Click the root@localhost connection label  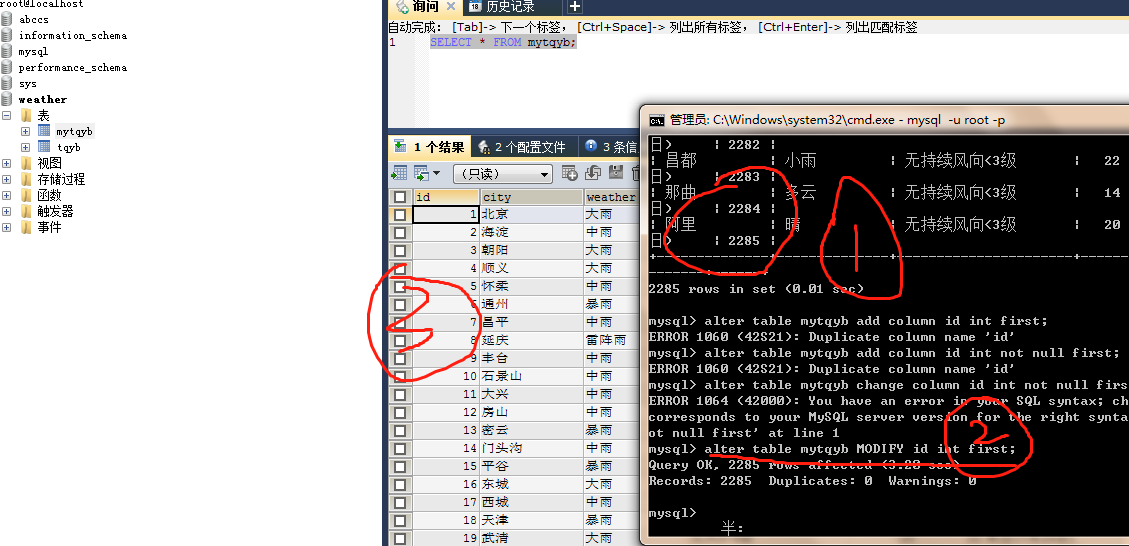click(41, 4)
